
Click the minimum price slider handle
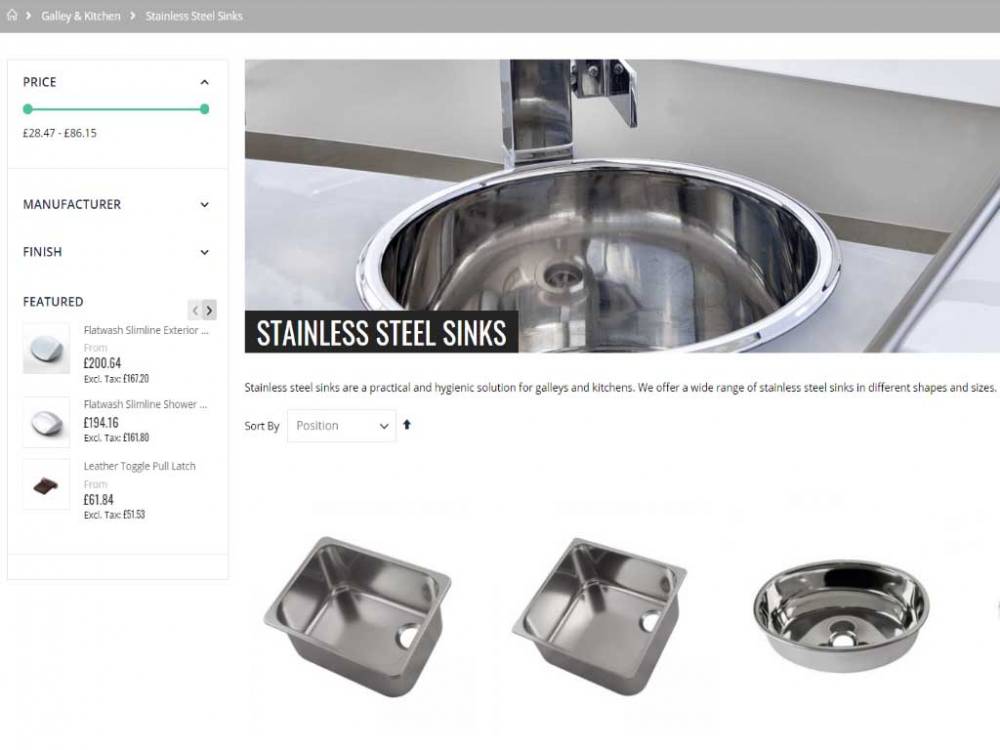[x=27, y=109]
